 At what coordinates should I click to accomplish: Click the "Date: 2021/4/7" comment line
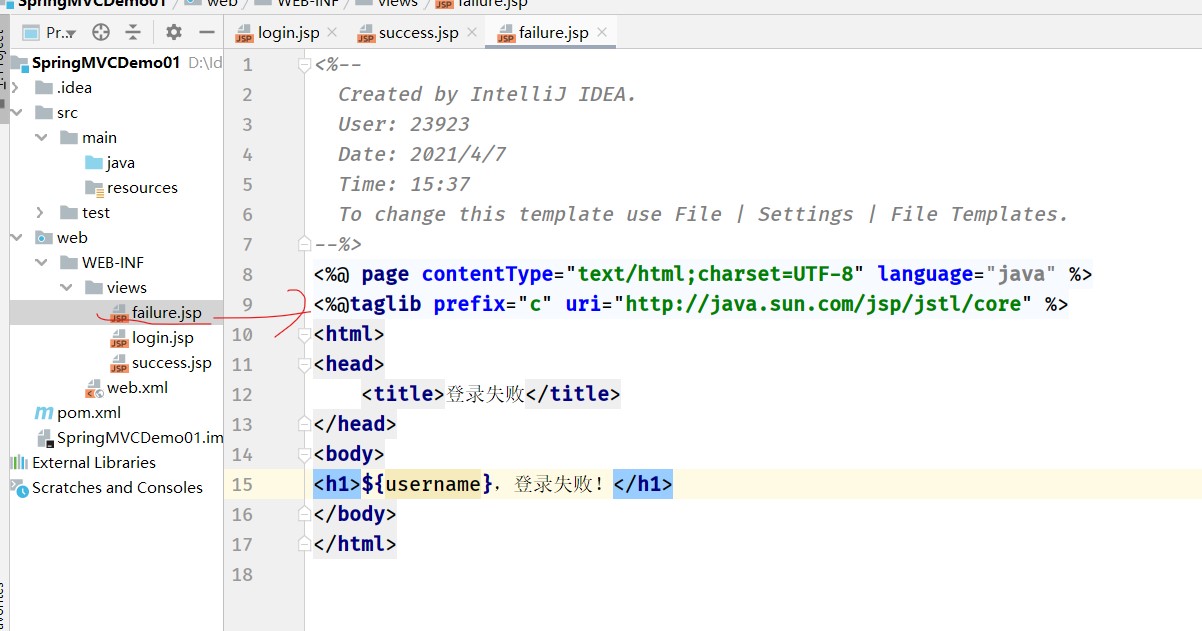pyautogui.click(x=421, y=154)
